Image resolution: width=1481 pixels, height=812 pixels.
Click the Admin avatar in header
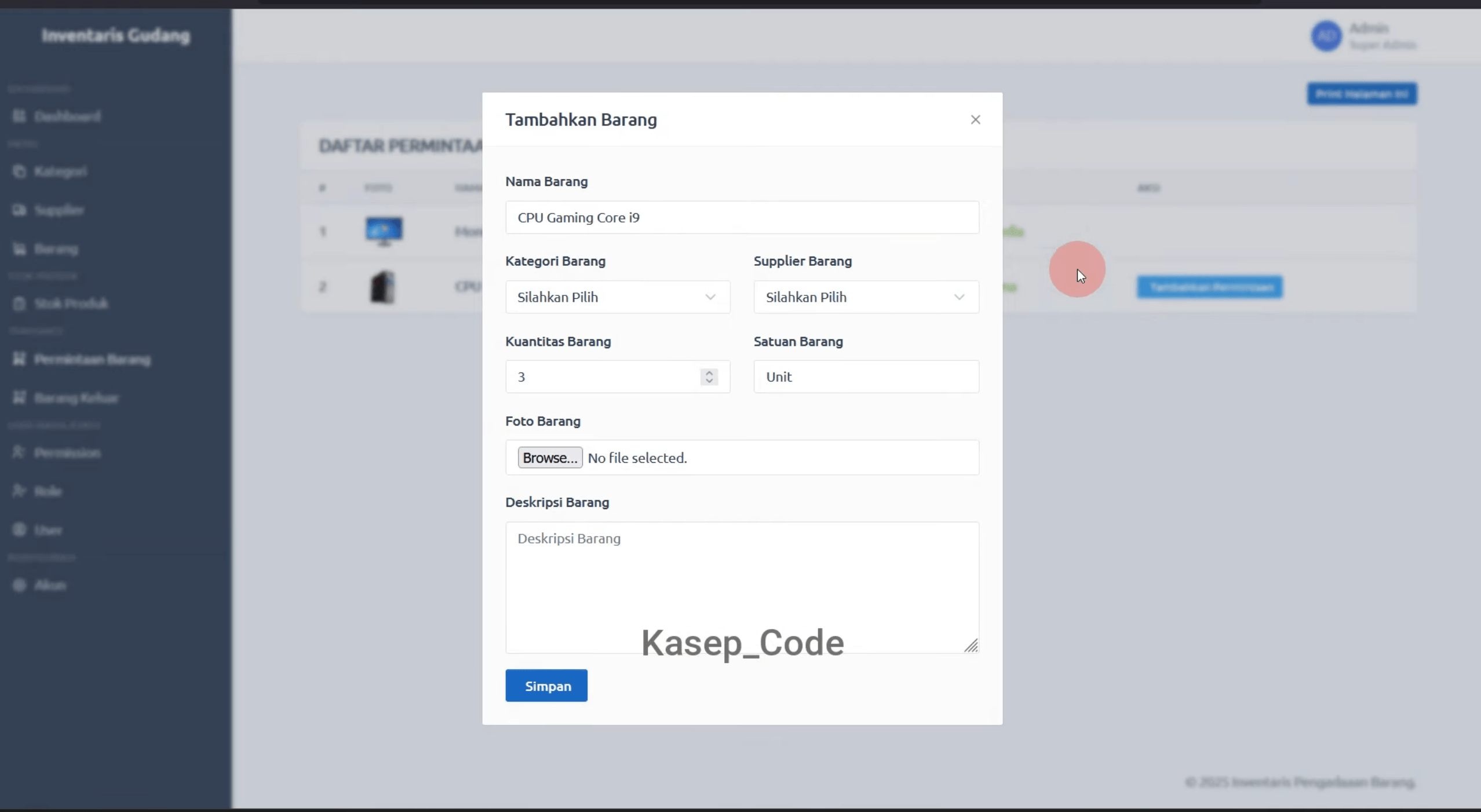(1326, 36)
